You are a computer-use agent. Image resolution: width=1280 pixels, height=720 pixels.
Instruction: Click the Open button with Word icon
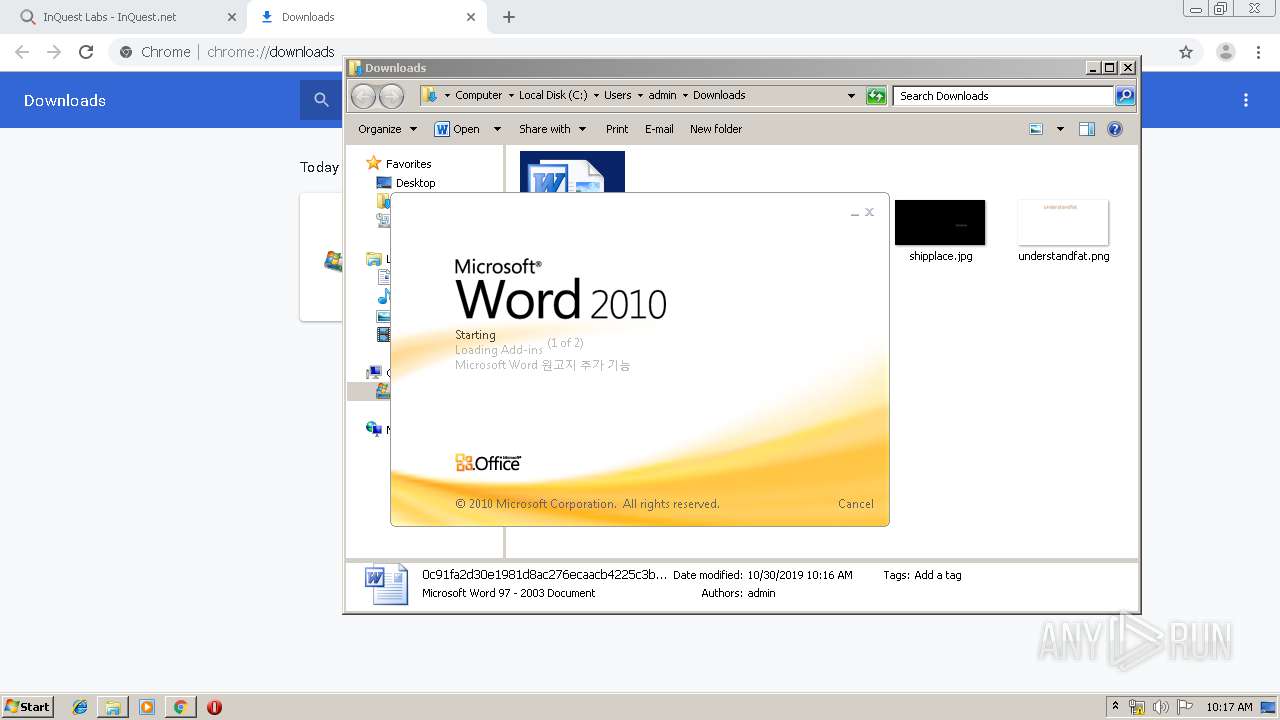[x=457, y=129]
